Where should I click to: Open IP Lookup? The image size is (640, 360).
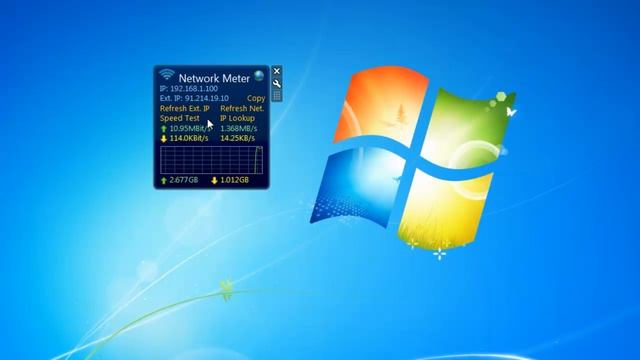[x=238, y=118]
